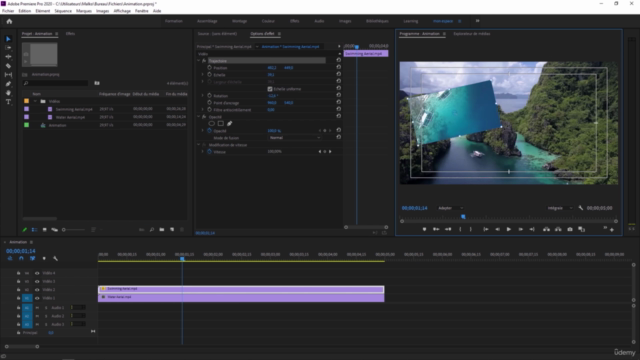640x360 pixels.
Task: Switch to the Montage workspace tab
Action: [239, 21]
